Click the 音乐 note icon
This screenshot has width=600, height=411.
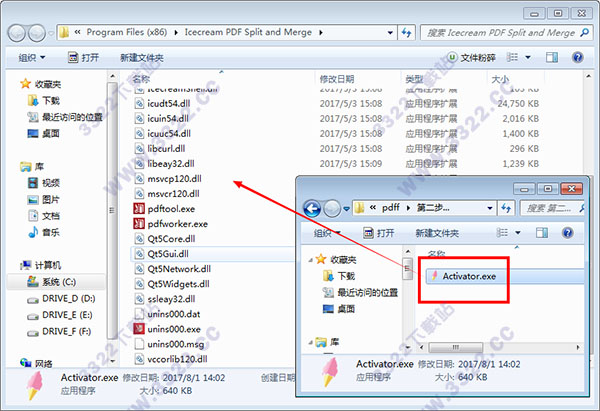(33, 232)
